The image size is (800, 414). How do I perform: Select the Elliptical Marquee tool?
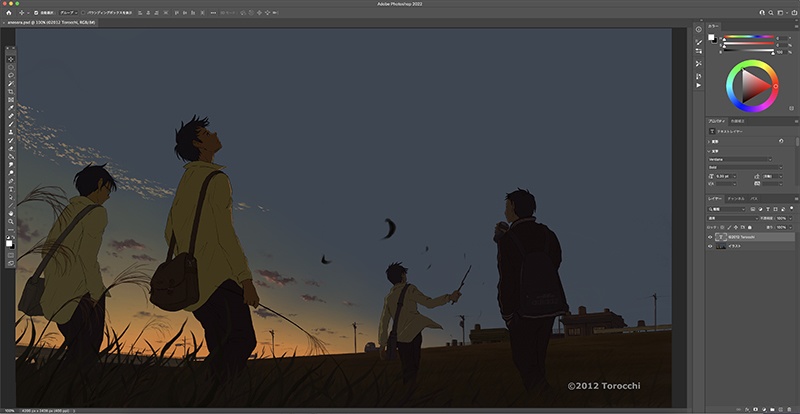11,67
